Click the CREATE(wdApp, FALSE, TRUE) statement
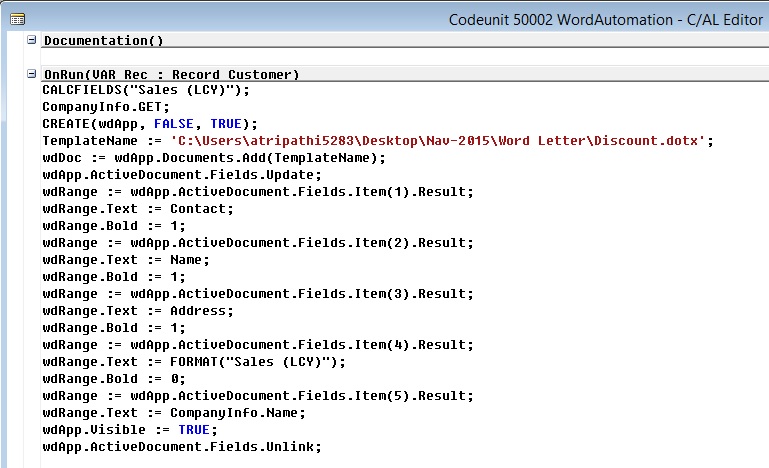The height and width of the screenshot is (468, 769). tap(149, 123)
